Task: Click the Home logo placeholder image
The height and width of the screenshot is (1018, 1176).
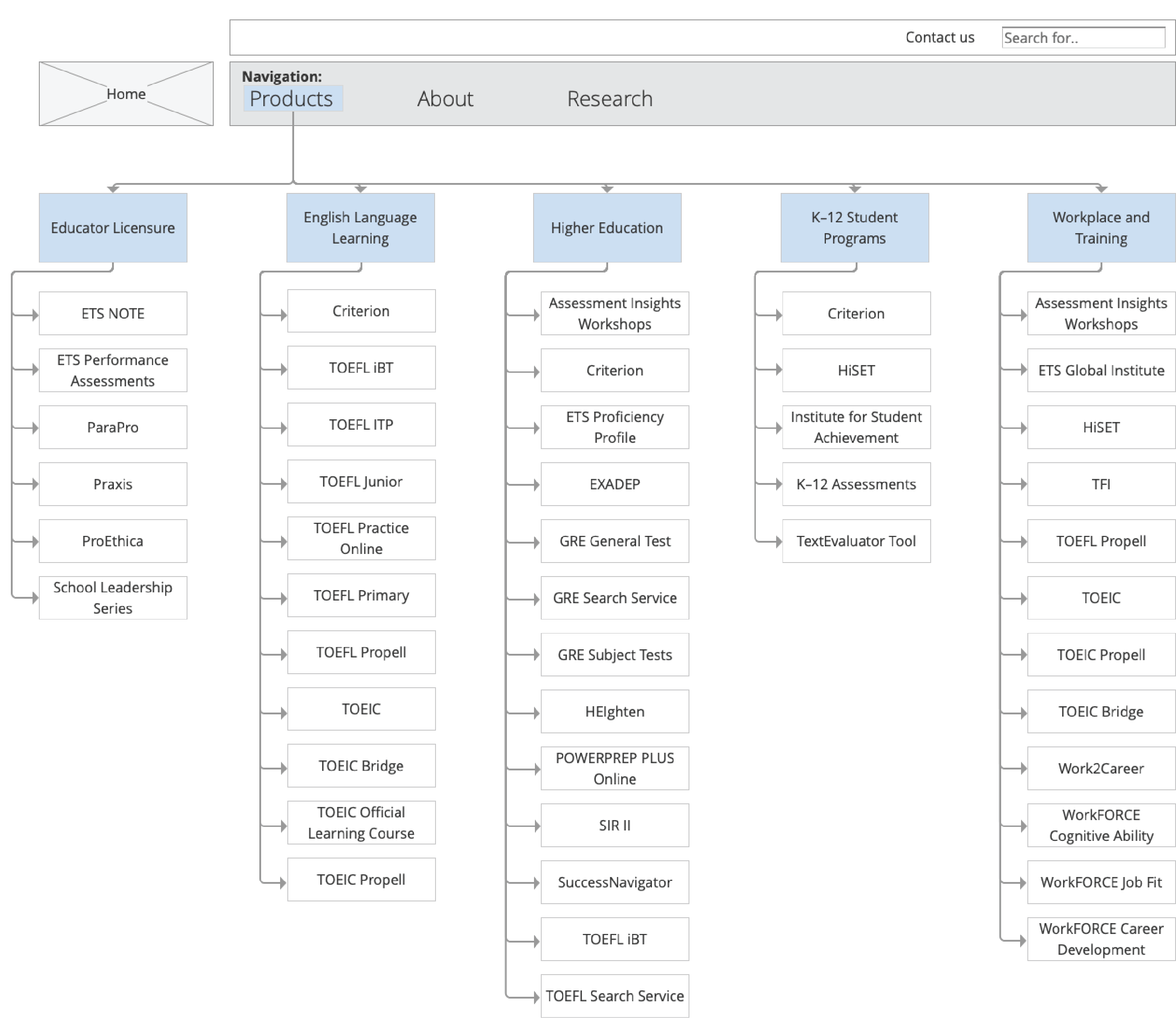Action: (126, 94)
